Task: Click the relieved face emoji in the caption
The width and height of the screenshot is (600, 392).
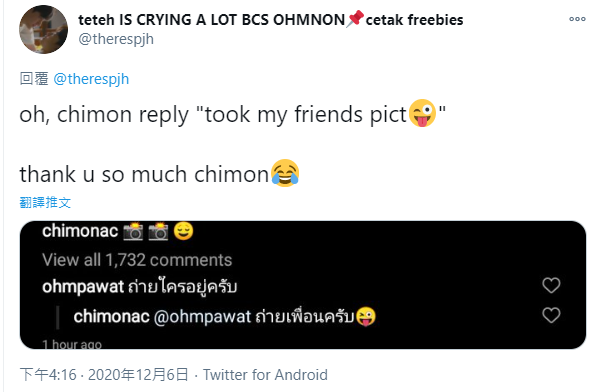Action: click(184, 231)
